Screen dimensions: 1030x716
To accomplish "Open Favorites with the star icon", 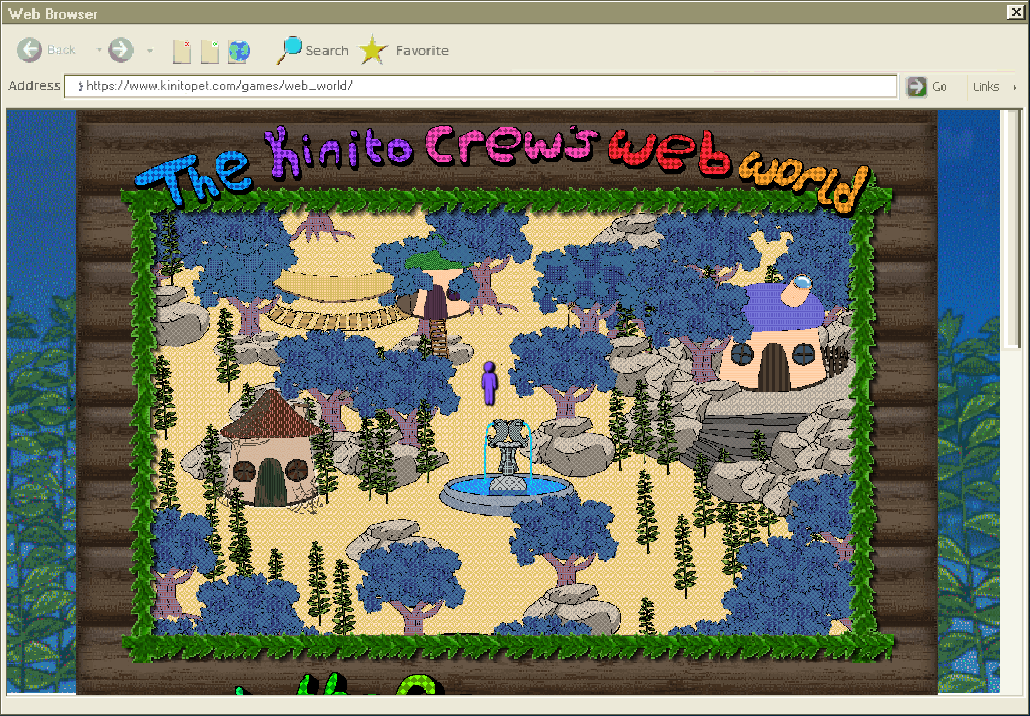I will click(x=374, y=50).
